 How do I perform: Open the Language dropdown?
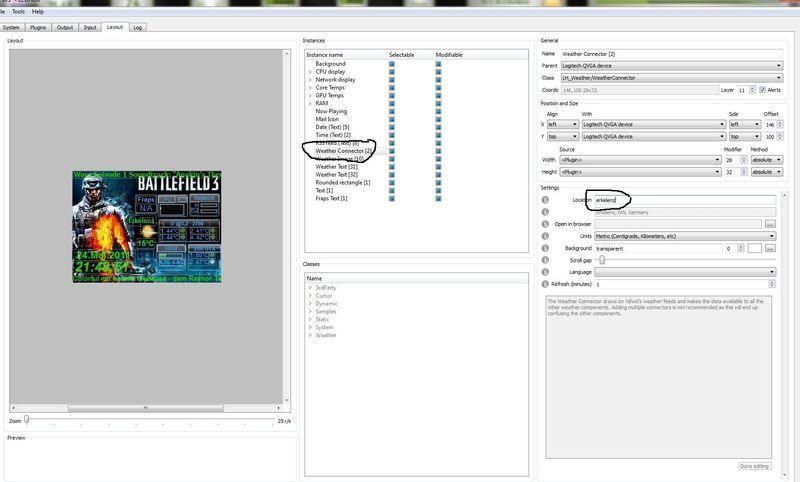[685, 272]
